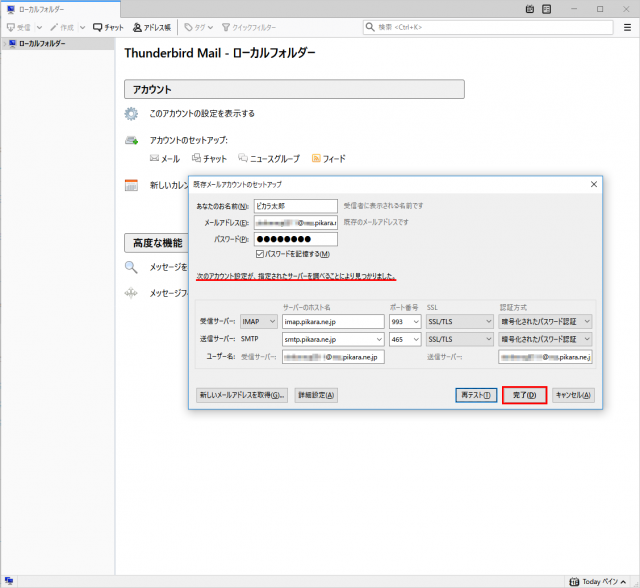This screenshot has width=640, height=588.
Task: Click the account settings gear icon
Action: pyautogui.click(x=131, y=114)
